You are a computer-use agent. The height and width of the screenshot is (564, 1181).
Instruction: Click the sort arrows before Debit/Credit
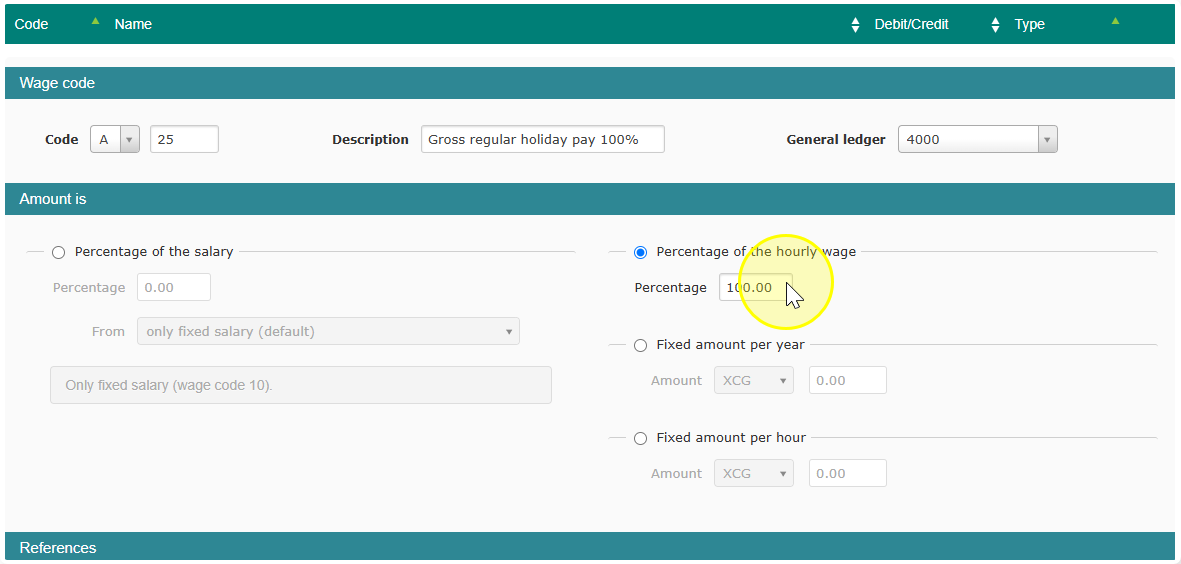point(855,25)
